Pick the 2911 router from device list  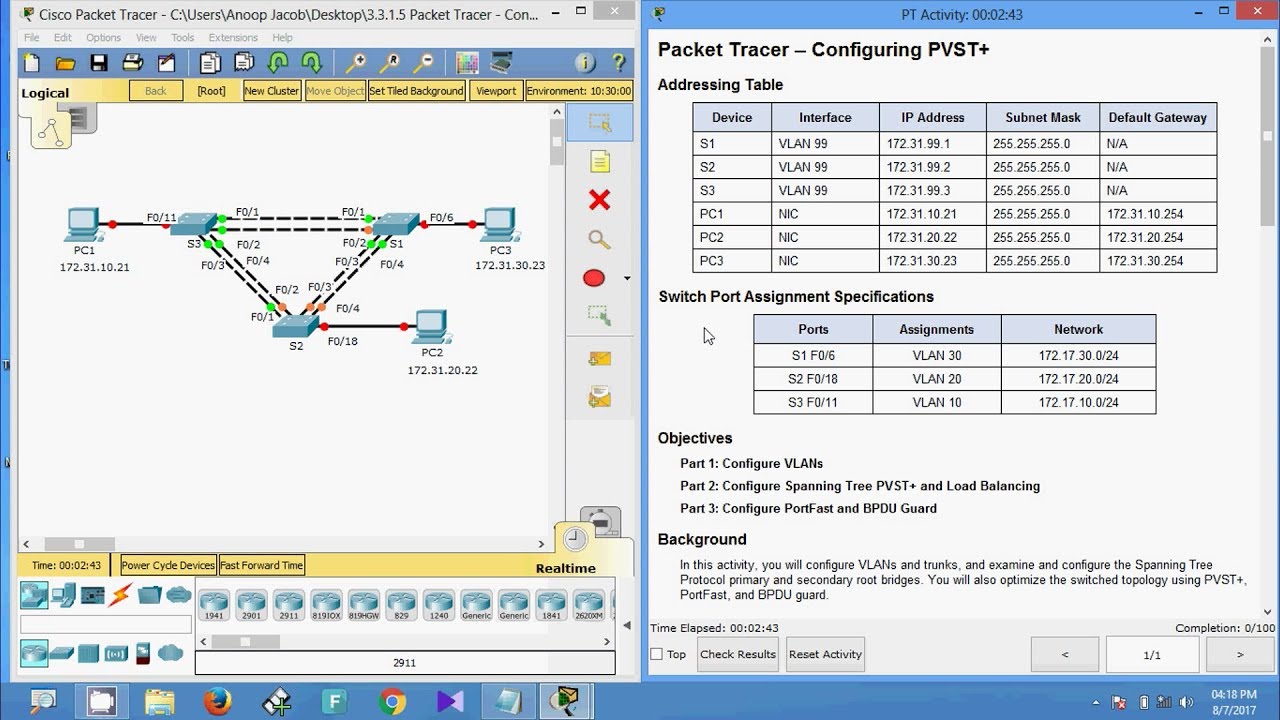pyautogui.click(x=288, y=605)
